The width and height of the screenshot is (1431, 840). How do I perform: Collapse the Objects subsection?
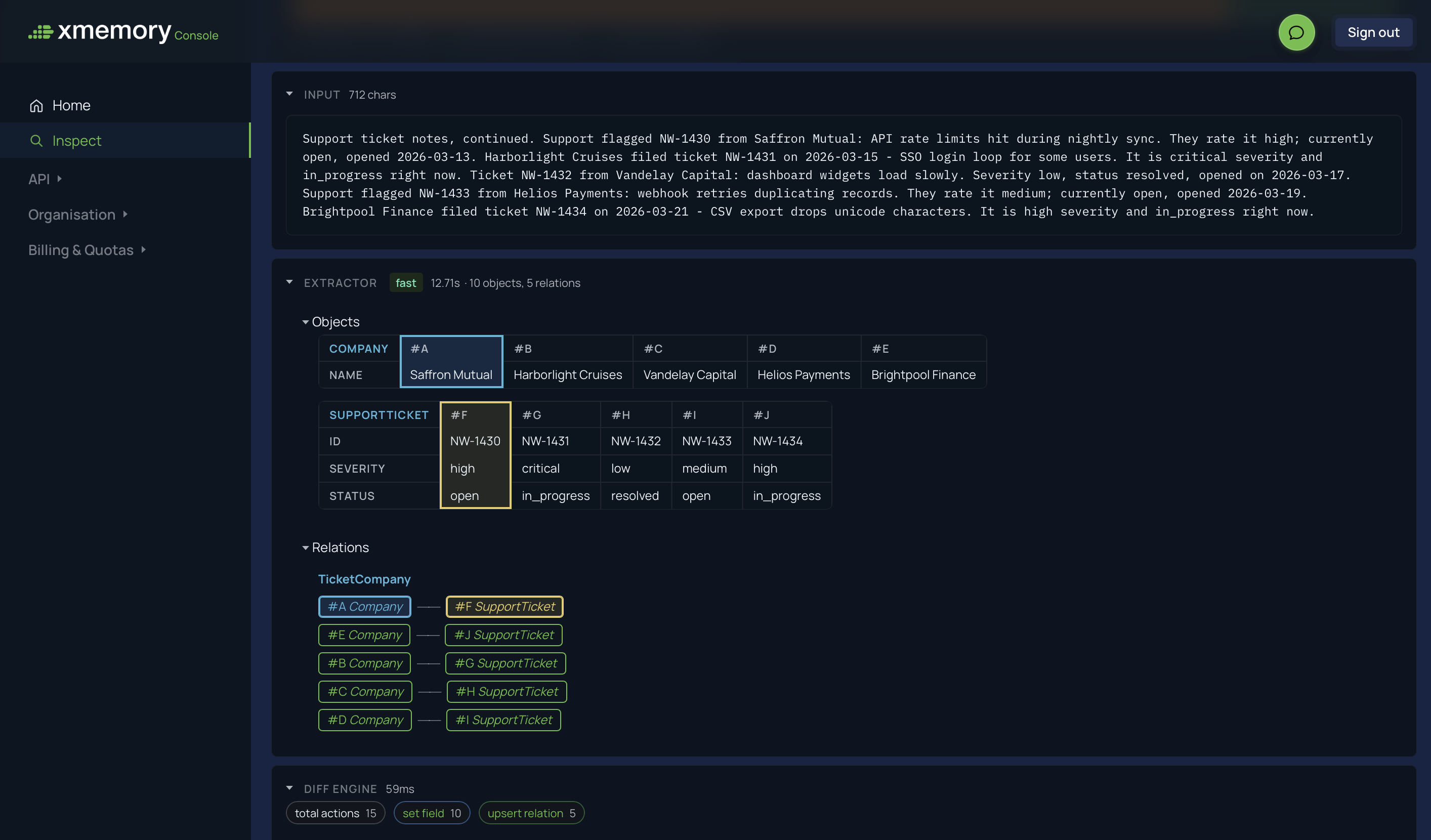click(x=306, y=322)
